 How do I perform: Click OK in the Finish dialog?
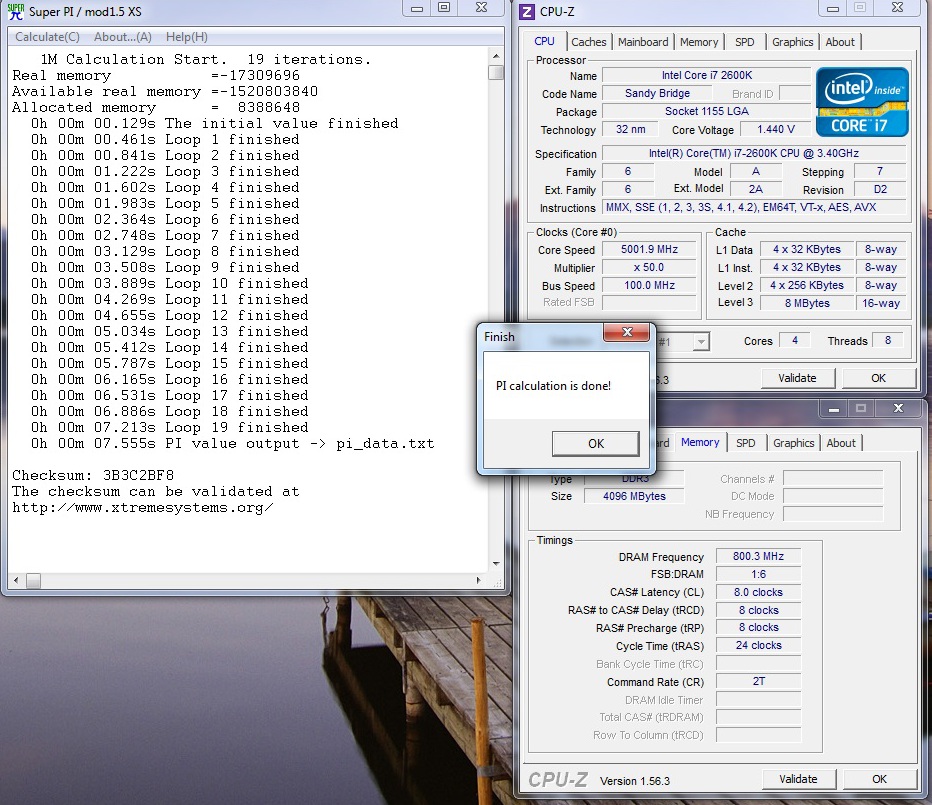[596, 444]
